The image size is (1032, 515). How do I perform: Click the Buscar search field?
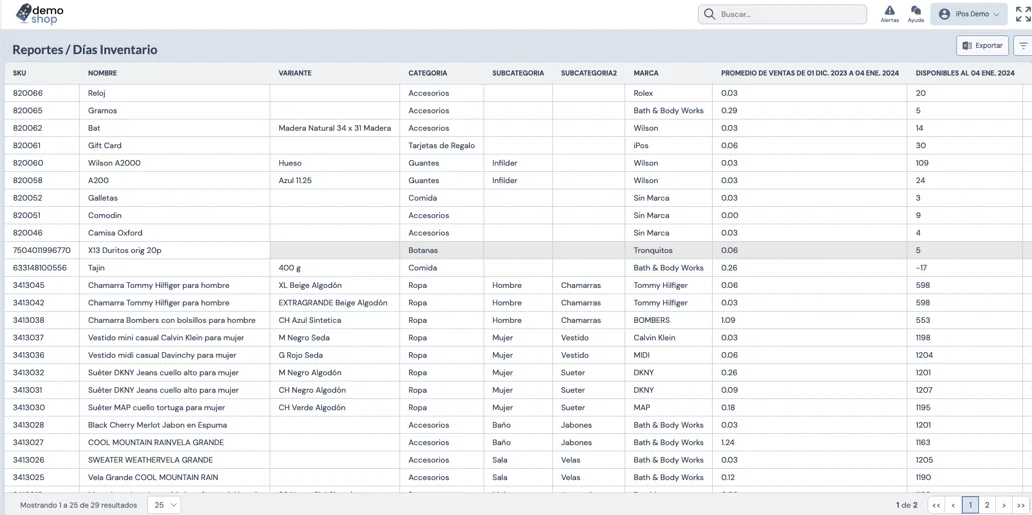coord(782,14)
